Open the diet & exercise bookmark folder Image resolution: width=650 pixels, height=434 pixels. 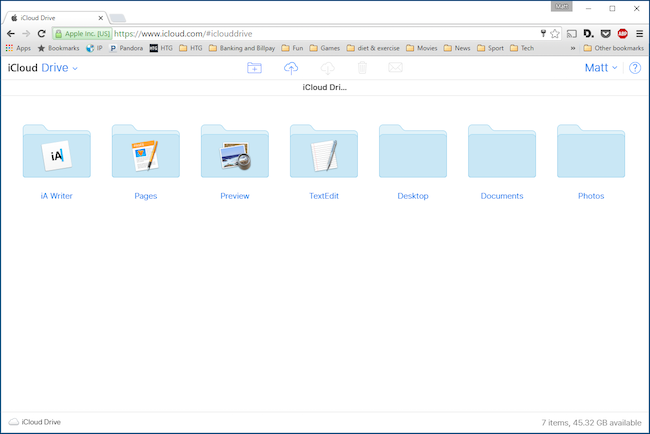373,48
